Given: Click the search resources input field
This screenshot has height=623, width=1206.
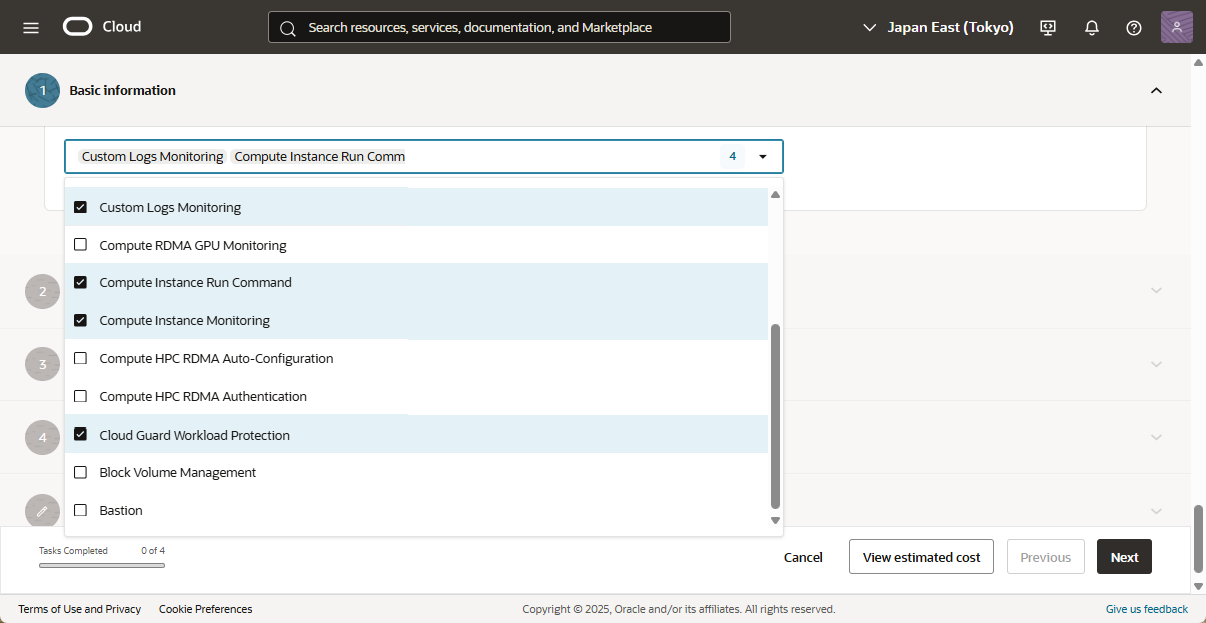Looking at the screenshot, I should pyautogui.click(x=500, y=27).
